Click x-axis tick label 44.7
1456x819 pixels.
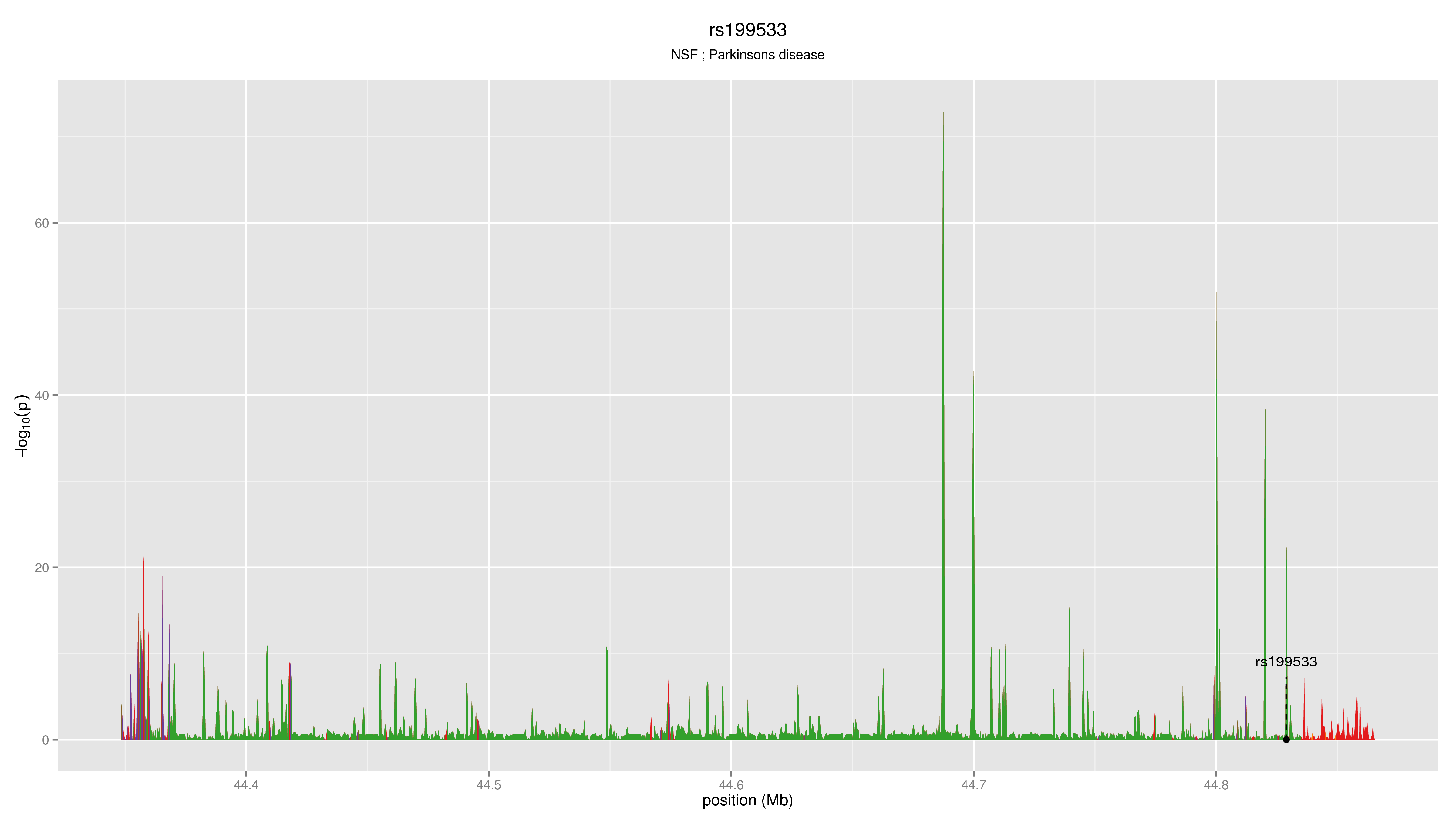[x=973, y=784]
